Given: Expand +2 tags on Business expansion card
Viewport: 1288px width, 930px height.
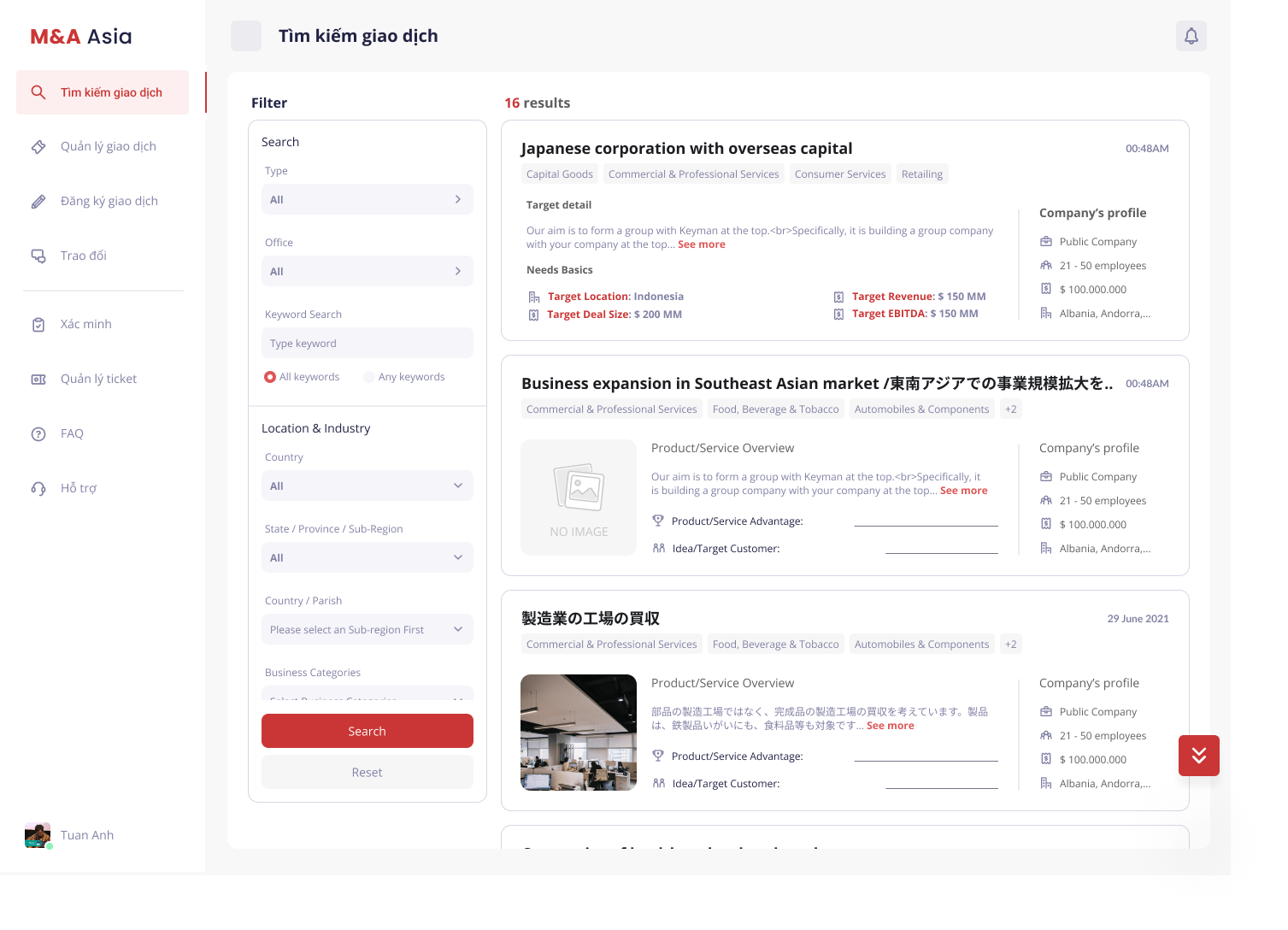Looking at the screenshot, I should pyautogui.click(x=1011, y=409).
